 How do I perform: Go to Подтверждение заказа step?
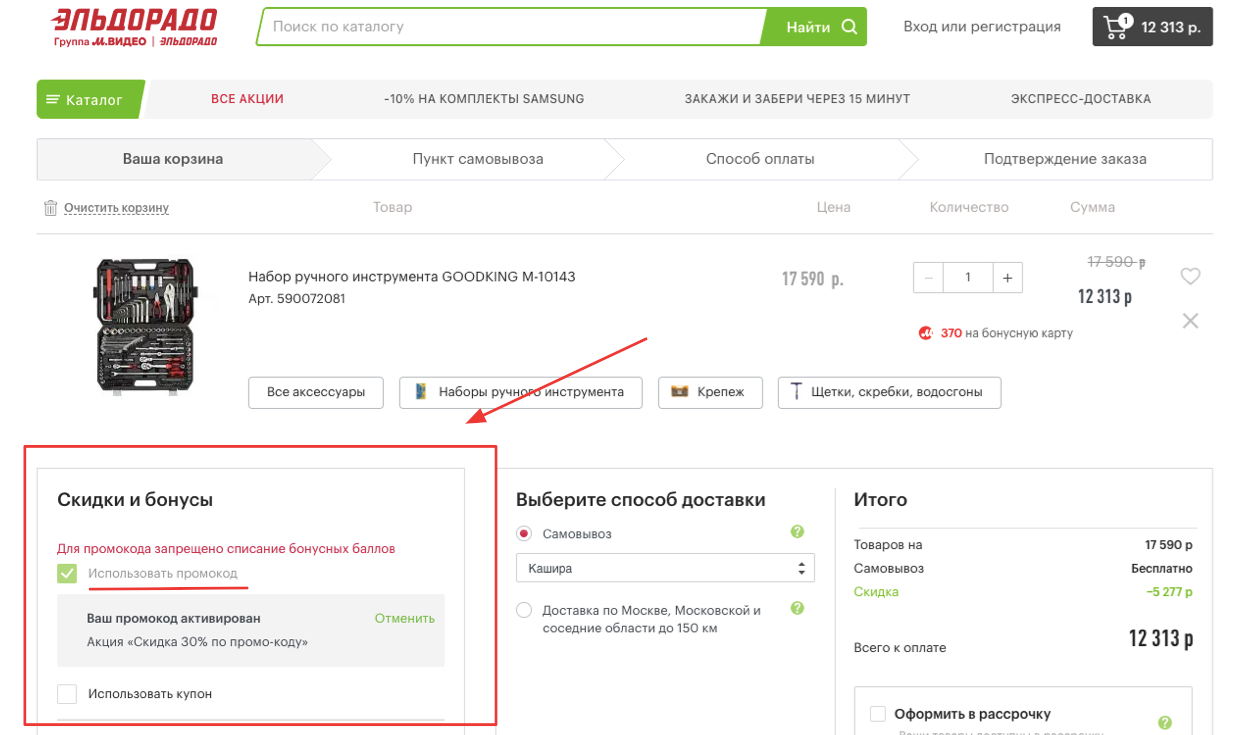1065,159
